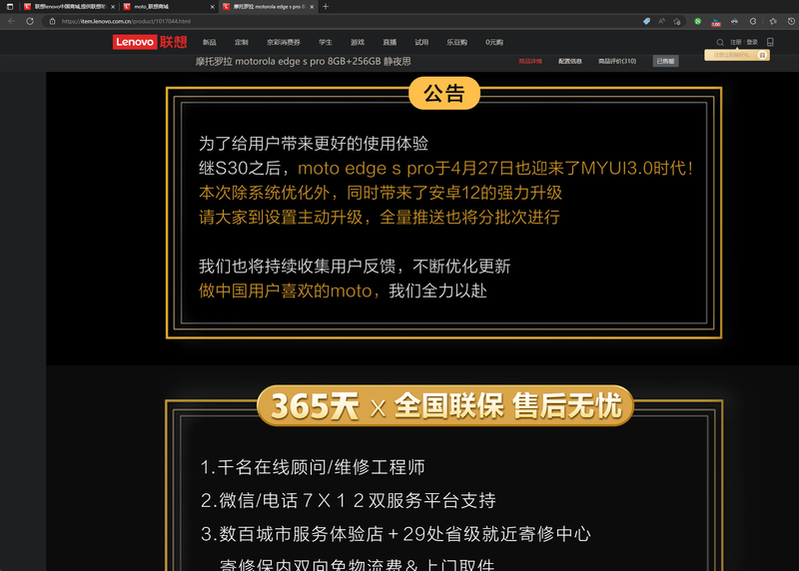799x571 pixels.
Task: Open the favorites list icon
Action: [x=773, y=21]
